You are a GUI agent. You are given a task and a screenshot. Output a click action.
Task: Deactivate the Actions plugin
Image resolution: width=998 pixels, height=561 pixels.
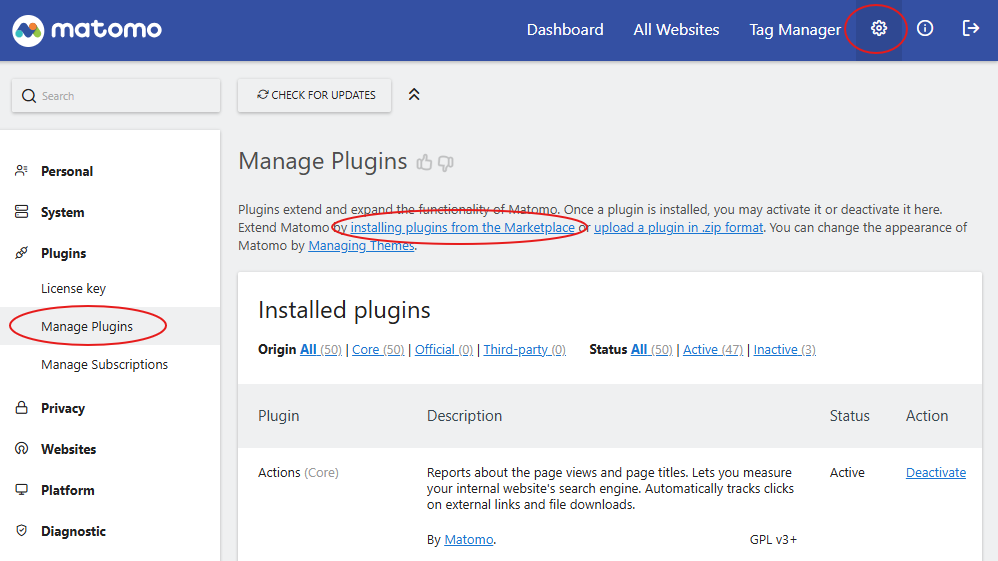pos(935,473)
